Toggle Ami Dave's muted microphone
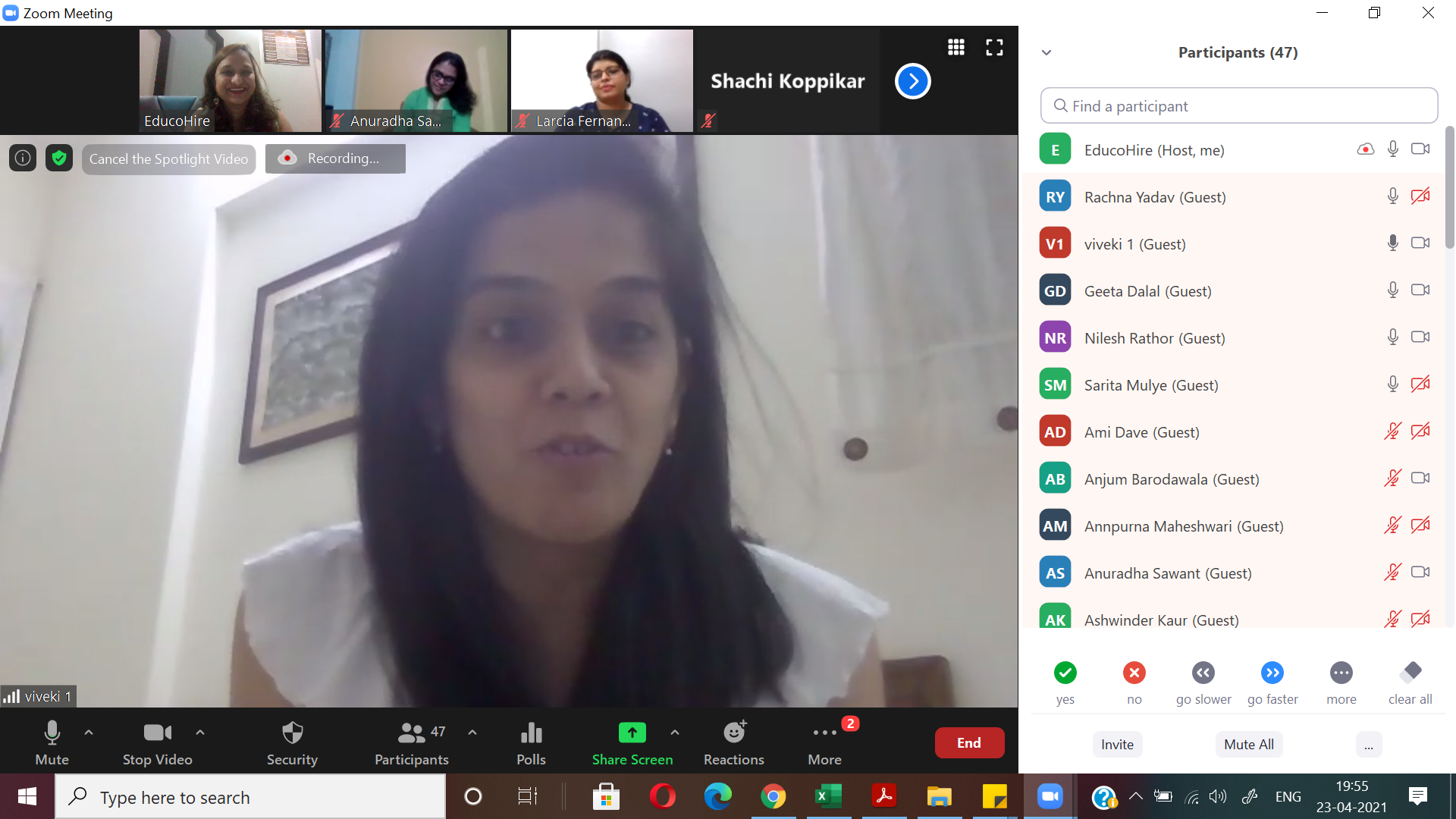The image size is (1456, 819). [1392, 431]
